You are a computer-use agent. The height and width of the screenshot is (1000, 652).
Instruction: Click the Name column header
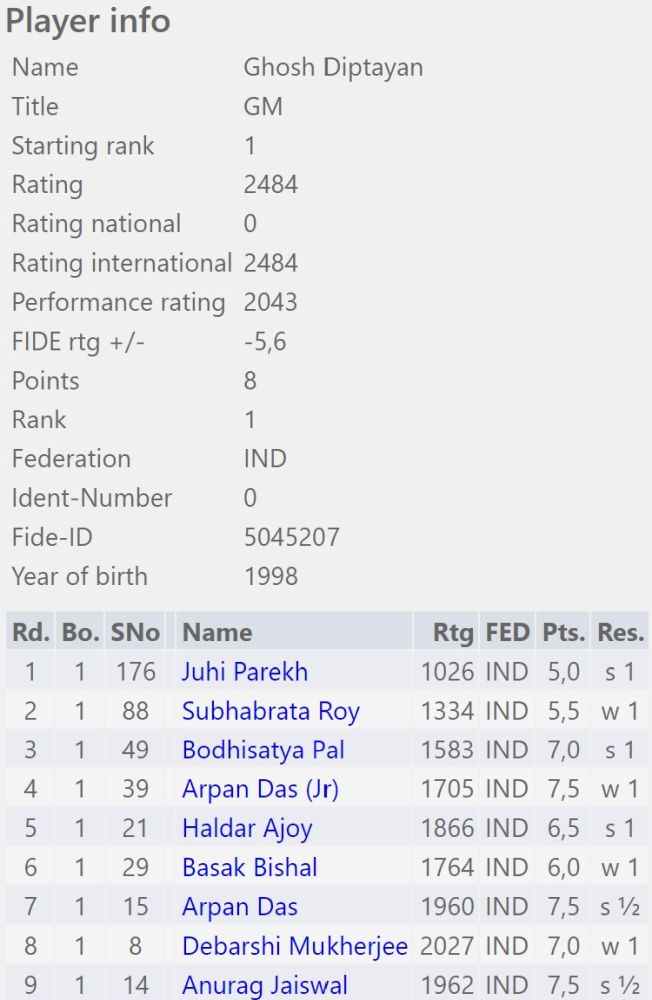(x=217, y=632)
